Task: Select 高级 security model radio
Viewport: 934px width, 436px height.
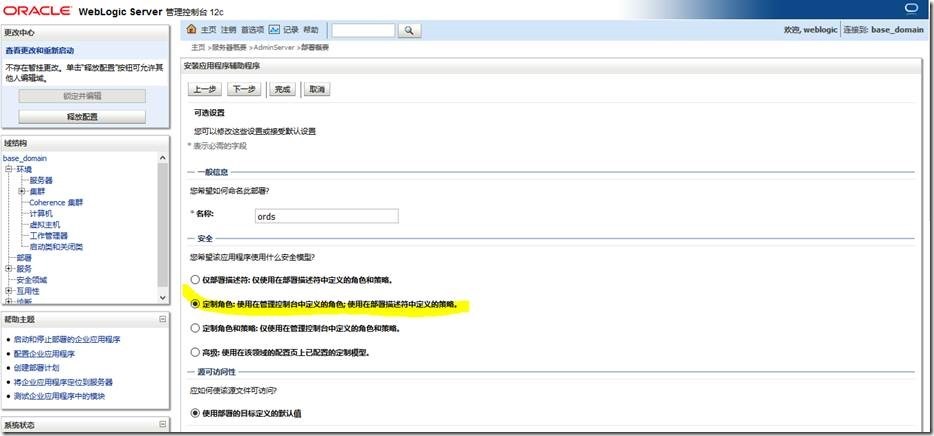Action: point(195,352)
